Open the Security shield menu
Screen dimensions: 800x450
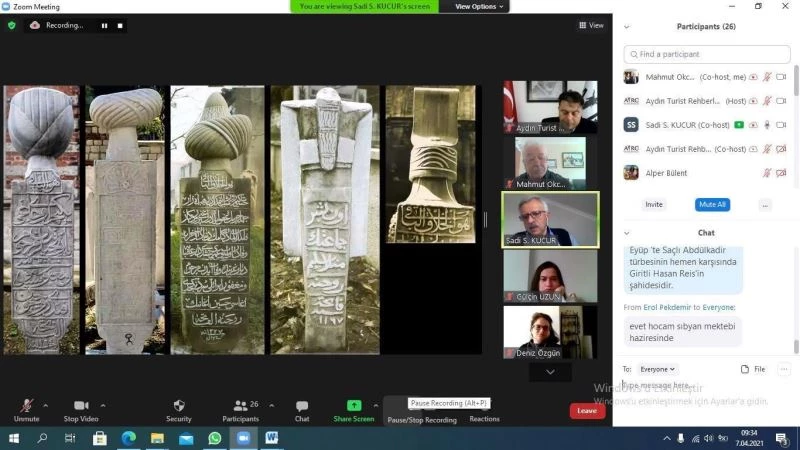tap(178, 409)
